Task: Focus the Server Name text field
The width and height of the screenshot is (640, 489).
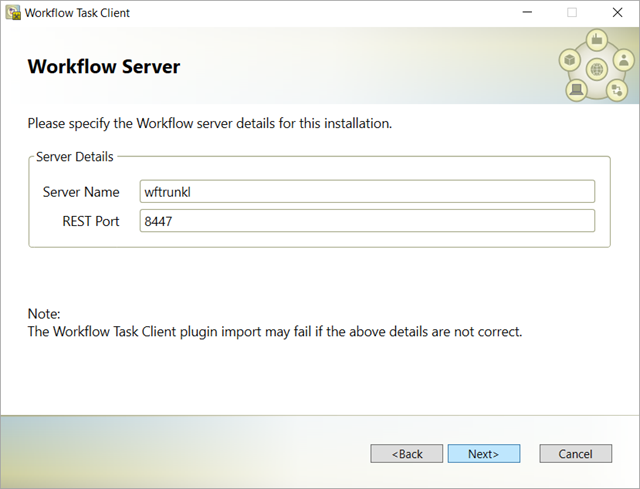Action: [367, 191]
